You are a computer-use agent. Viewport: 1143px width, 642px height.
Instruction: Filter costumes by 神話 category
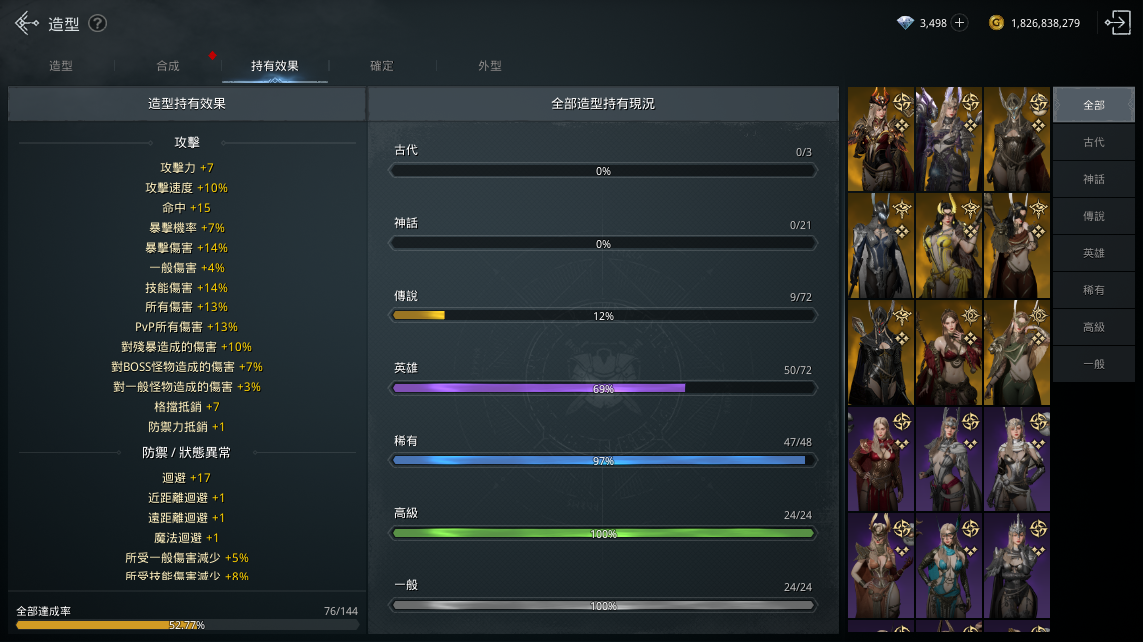pos(1093,179)
